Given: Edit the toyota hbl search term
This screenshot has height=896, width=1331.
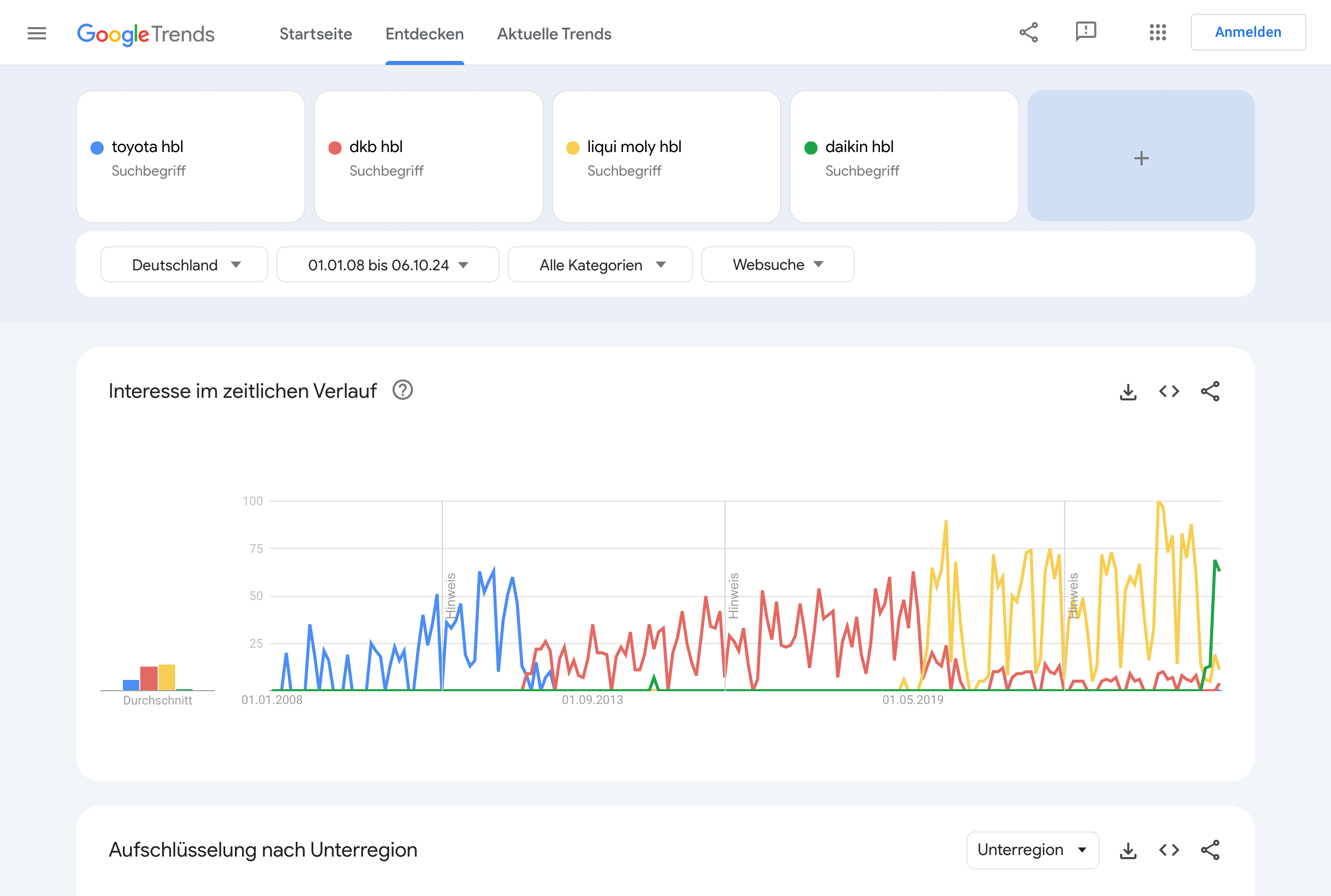Looking at the screenshot, I should click(x=191, y=156).
